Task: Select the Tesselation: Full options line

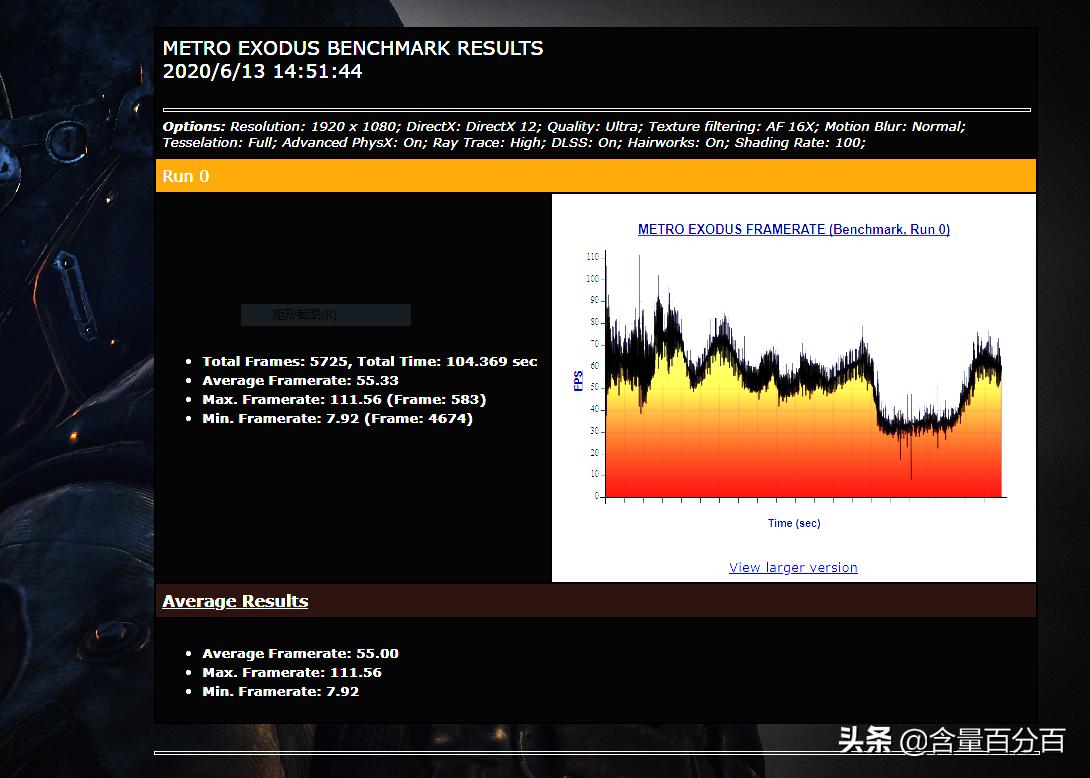Action: pyautogui.click(x=514, y=143)
